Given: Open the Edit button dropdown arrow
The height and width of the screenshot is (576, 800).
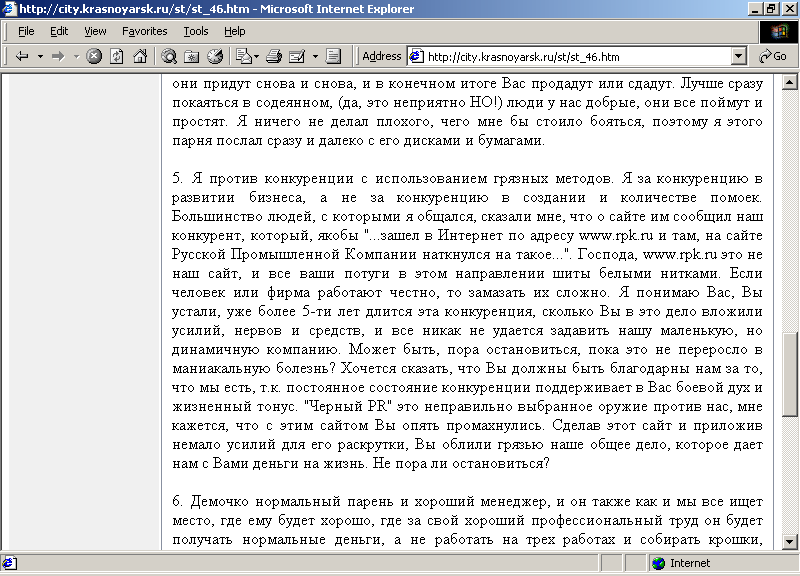Looking at the screenshot, I should click(314, 56).
